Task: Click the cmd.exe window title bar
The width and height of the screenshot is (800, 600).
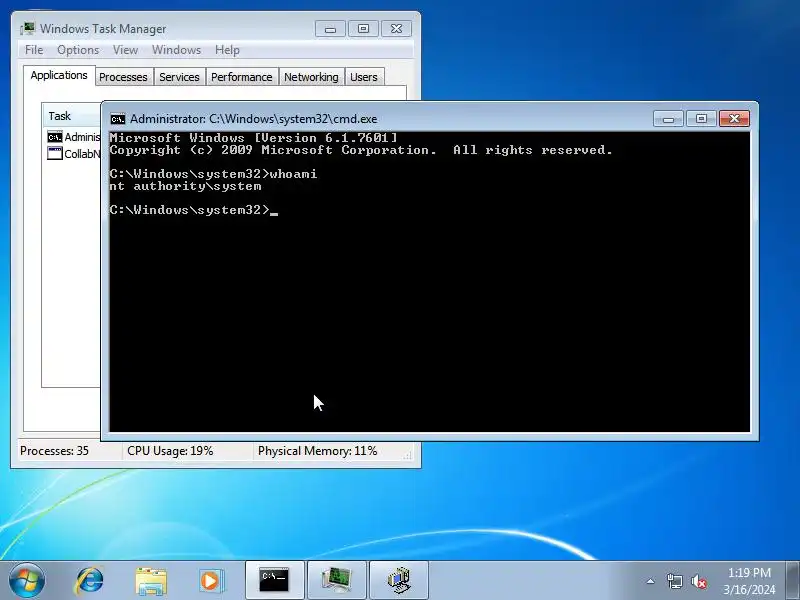Action: pyautogui.click(x=378, y=119)
